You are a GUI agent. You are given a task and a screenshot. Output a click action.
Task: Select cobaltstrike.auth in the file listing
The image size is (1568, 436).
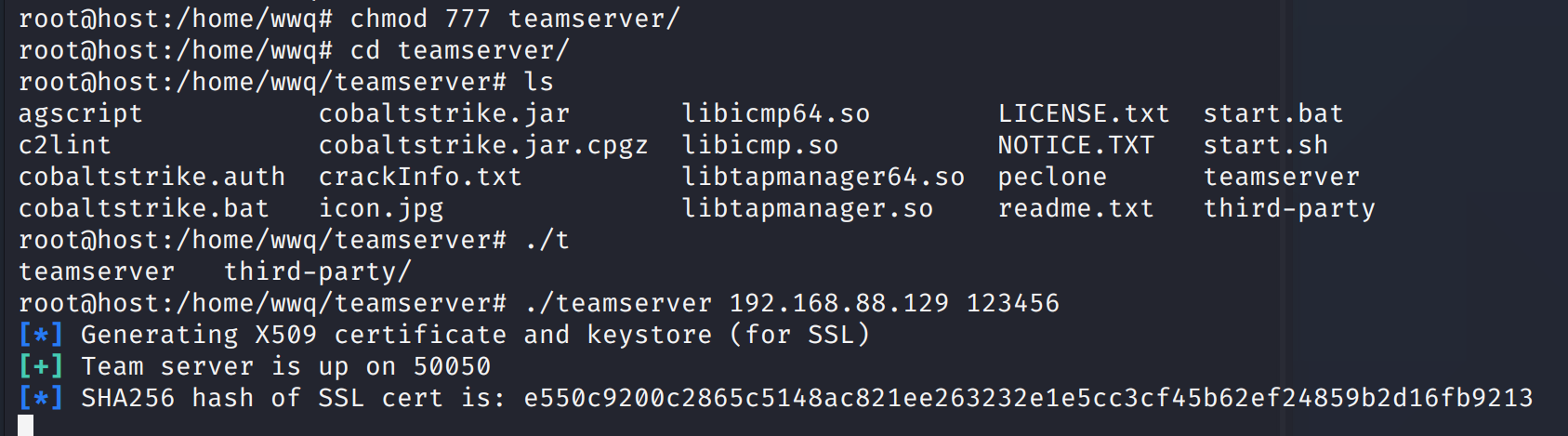tap(152, 178)
